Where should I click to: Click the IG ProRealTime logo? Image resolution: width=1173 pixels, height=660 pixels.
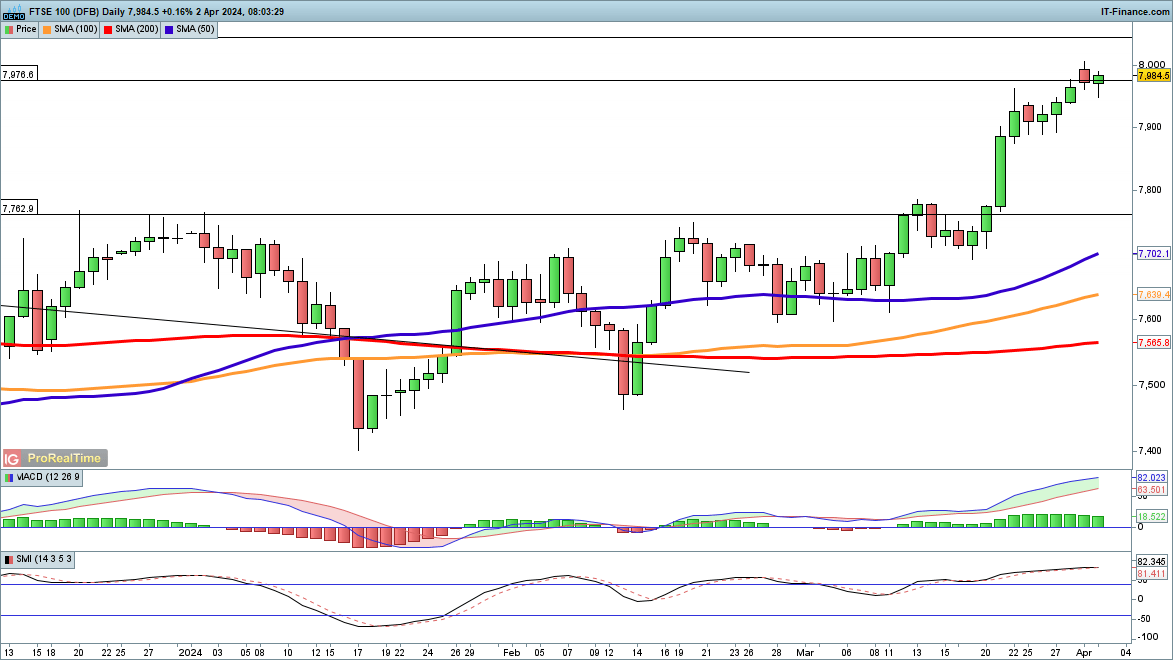(x=53, y=458)
